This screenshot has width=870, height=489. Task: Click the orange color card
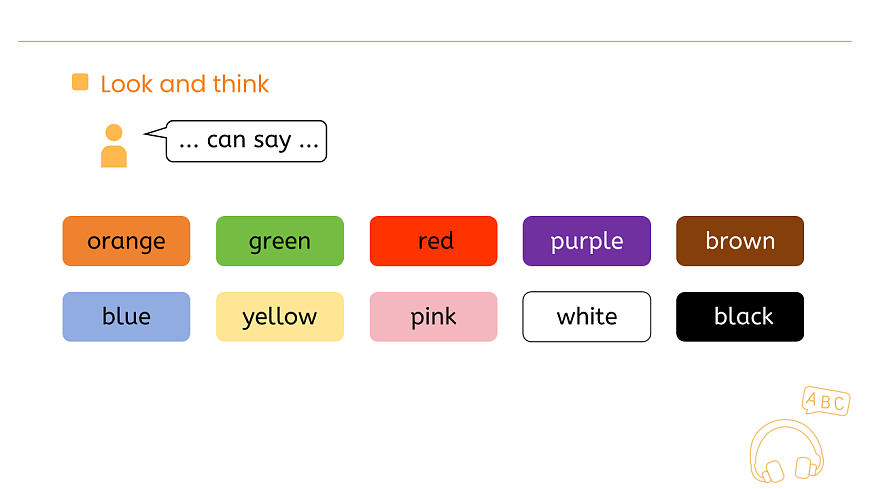coord(126,241)
